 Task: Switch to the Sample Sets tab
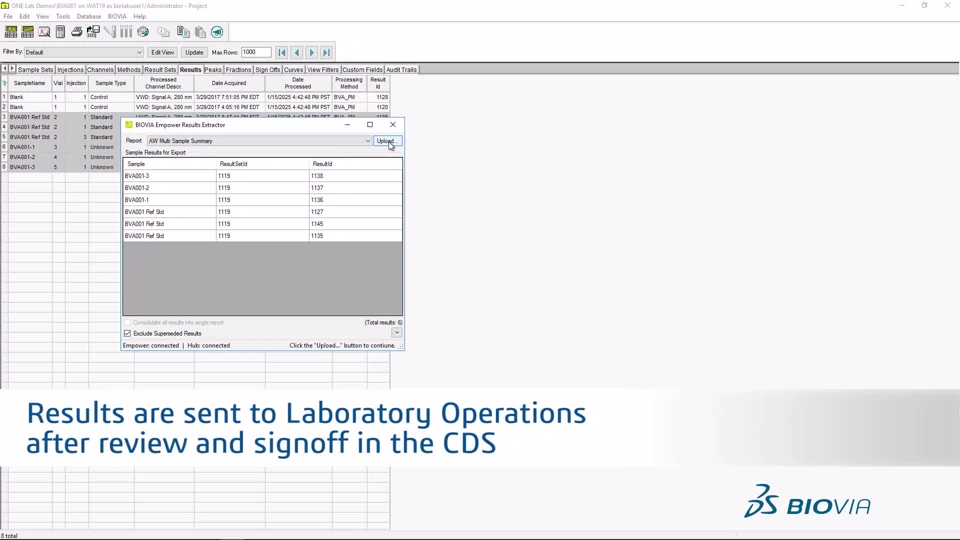36,70
